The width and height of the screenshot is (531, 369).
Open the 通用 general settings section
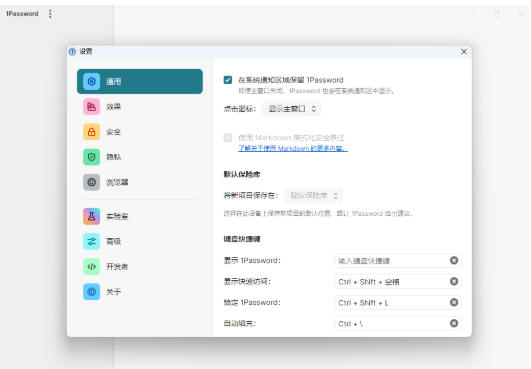tap(140, 81)
